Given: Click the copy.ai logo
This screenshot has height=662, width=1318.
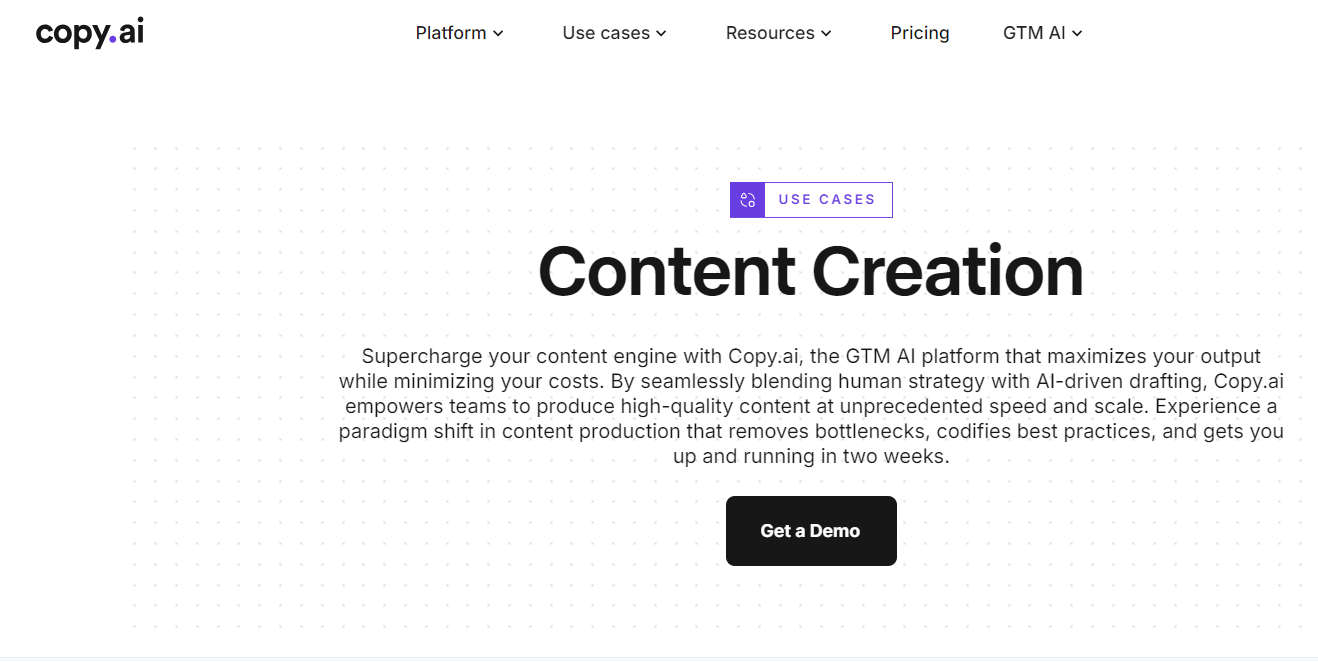Looking at the screenshot, I should [90, 33].
